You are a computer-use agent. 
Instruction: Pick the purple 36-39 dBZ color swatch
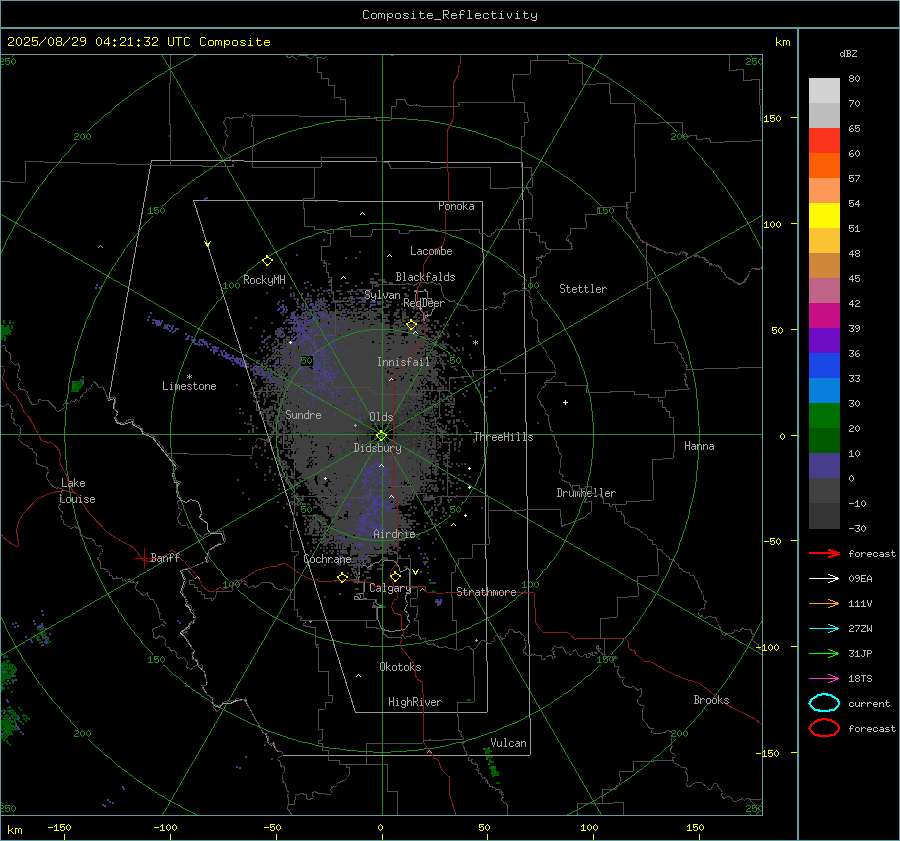[x=824, y=340]
